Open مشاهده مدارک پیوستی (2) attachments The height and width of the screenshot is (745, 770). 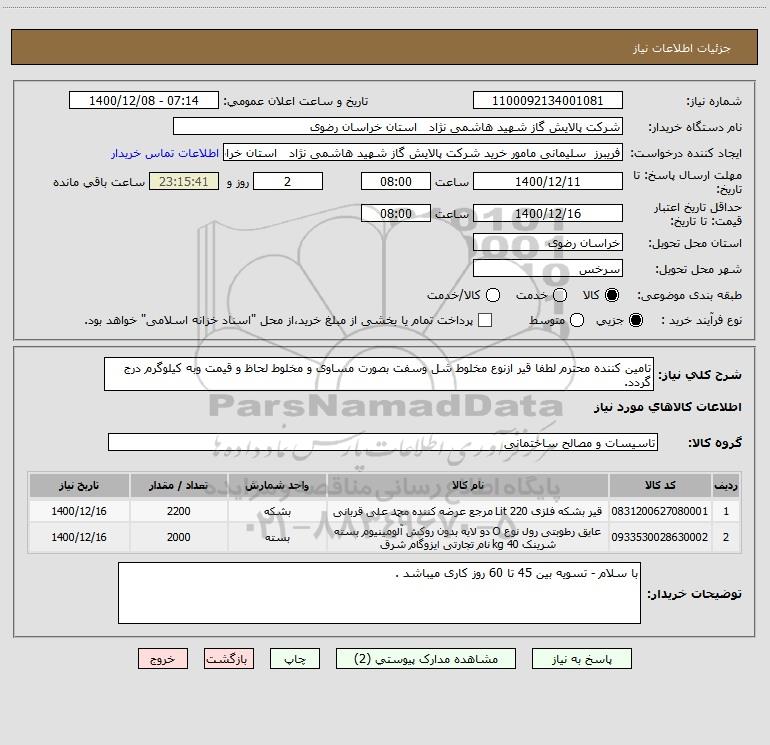pos(425,659)
